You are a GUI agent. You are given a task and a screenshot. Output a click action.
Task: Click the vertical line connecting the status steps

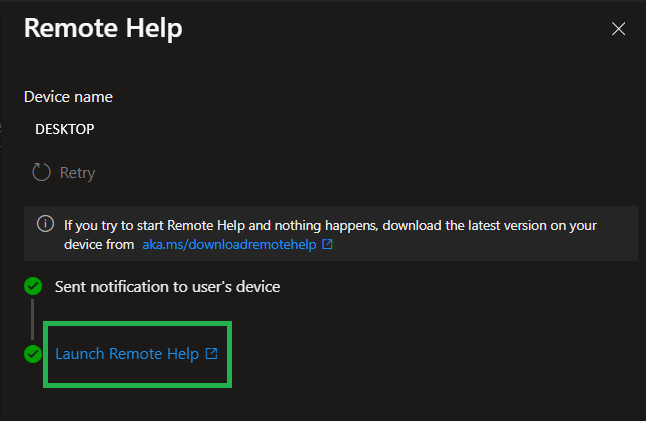tap(32, 320)
